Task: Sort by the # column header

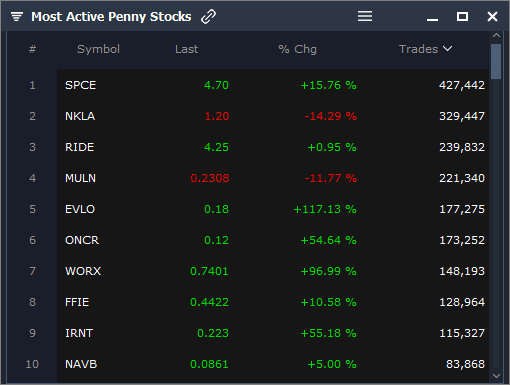Action: 32,49
